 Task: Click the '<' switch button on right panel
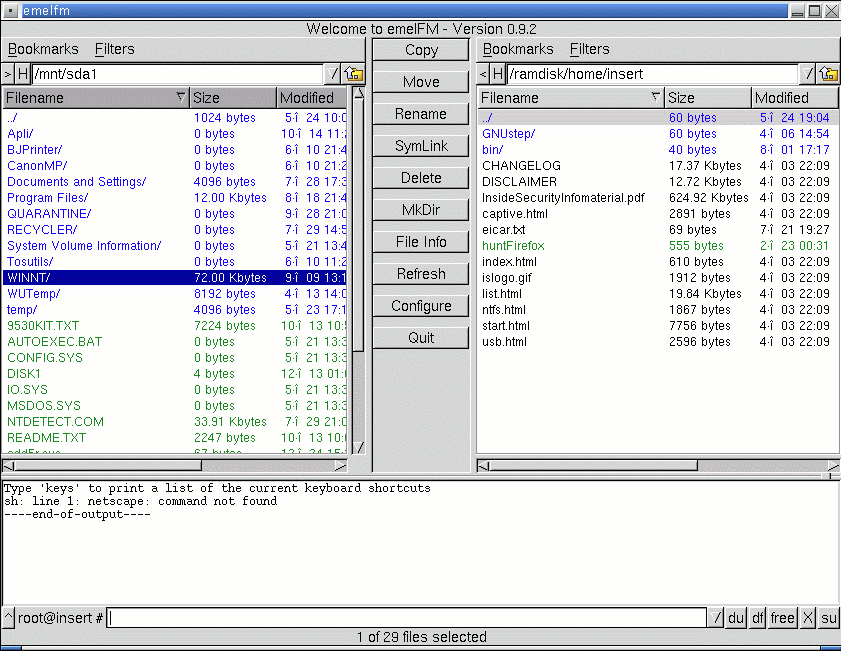pyautogui.click(x=483, y=74)
